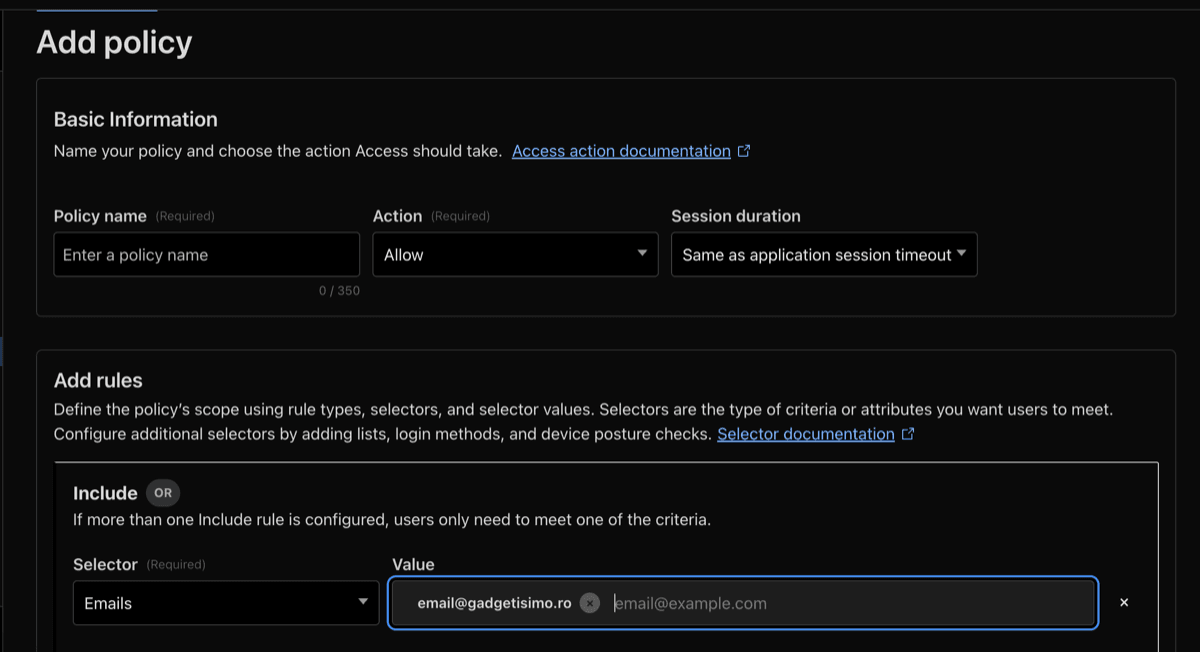Click the caret arrow in Session duration field

pyautogui.click(x=961, y=253)
